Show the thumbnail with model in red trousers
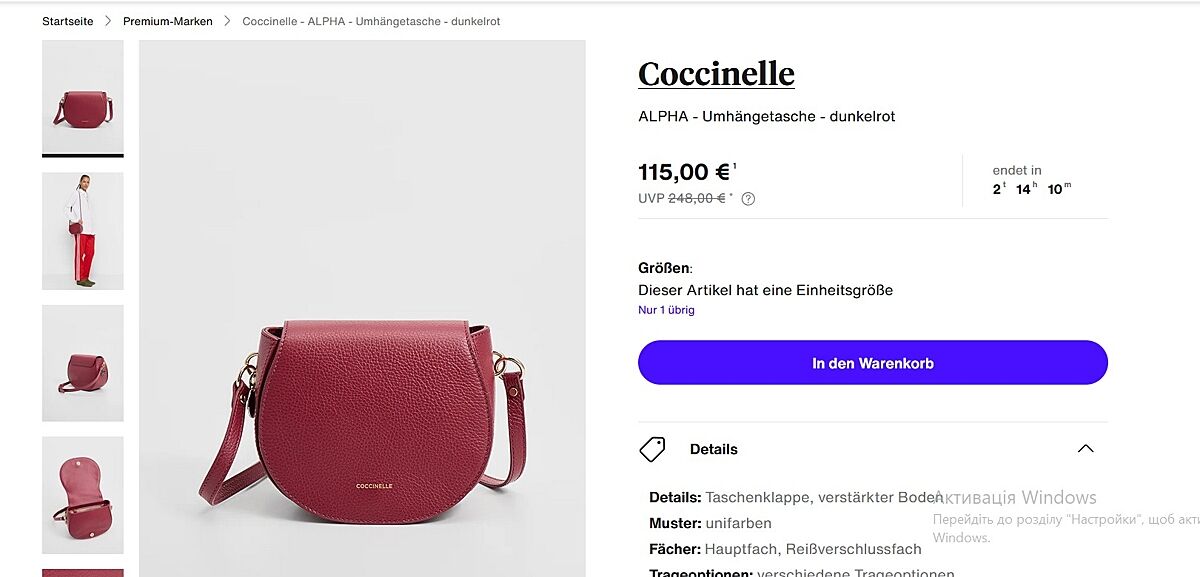This screenshot has width=1200, height=577. tap(83, 231)
